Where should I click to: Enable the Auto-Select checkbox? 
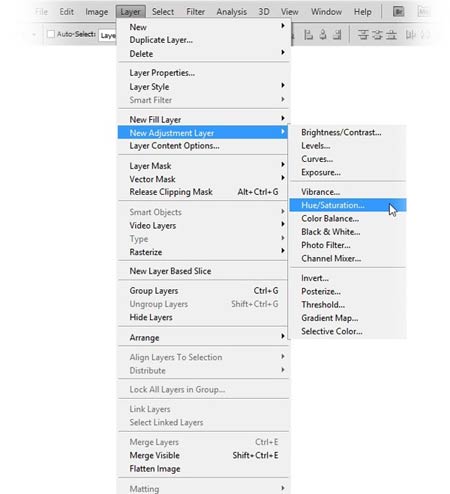51,34
